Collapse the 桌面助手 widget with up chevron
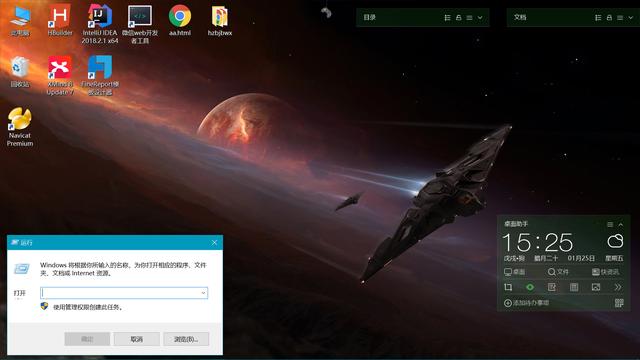The width and height of the screenshot is (640, 360). point(621,224)
